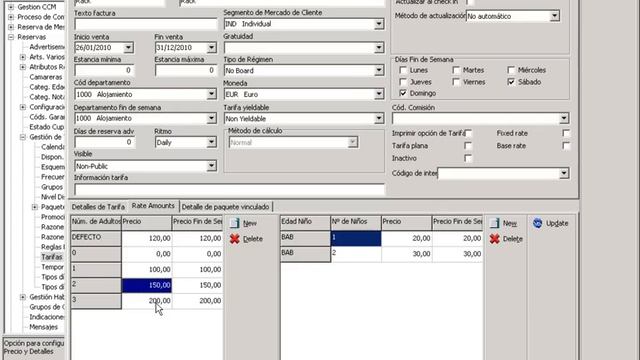
Task: Click the Núm. de Adultos column header
Action: coord(96,223)
